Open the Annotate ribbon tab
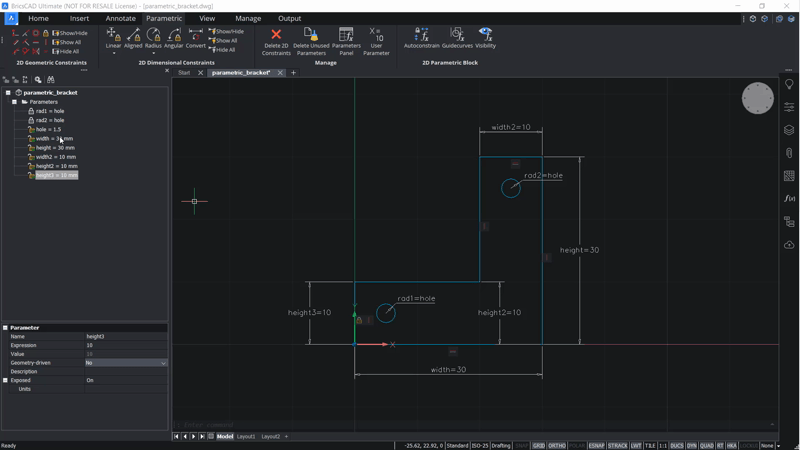Screen dimensions: 800x450 pyautogui.click(x=120, y=18)
